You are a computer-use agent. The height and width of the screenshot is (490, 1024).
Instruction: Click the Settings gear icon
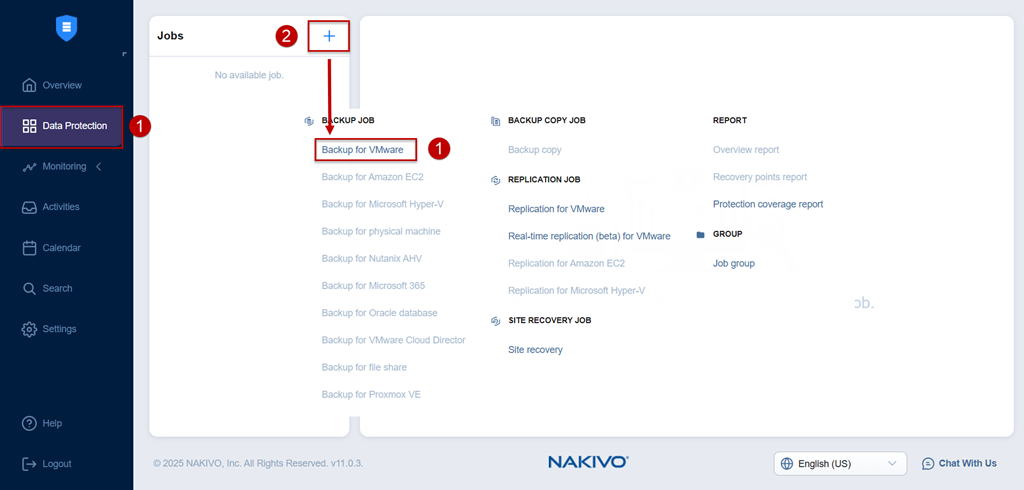coord(29,329)
